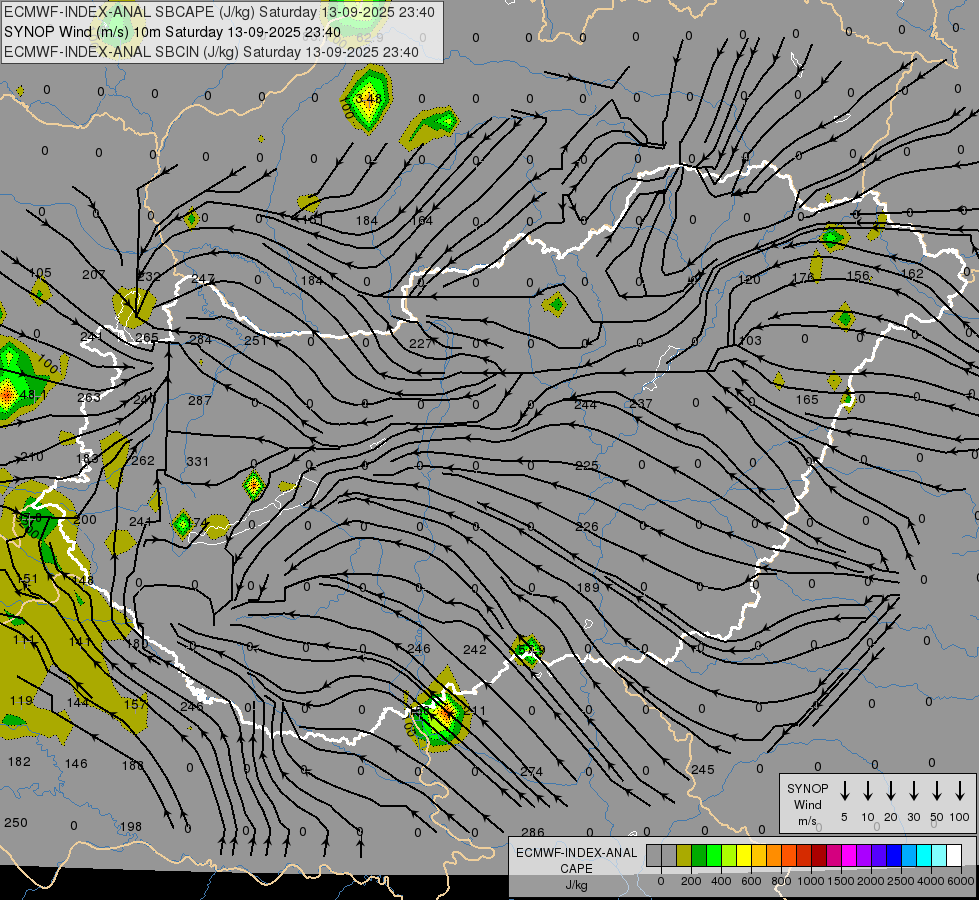Viewport: 979px width, 900px height.
Task: Pick the dark red CAPE swatch after 1000
Action: tap(819, 855)
